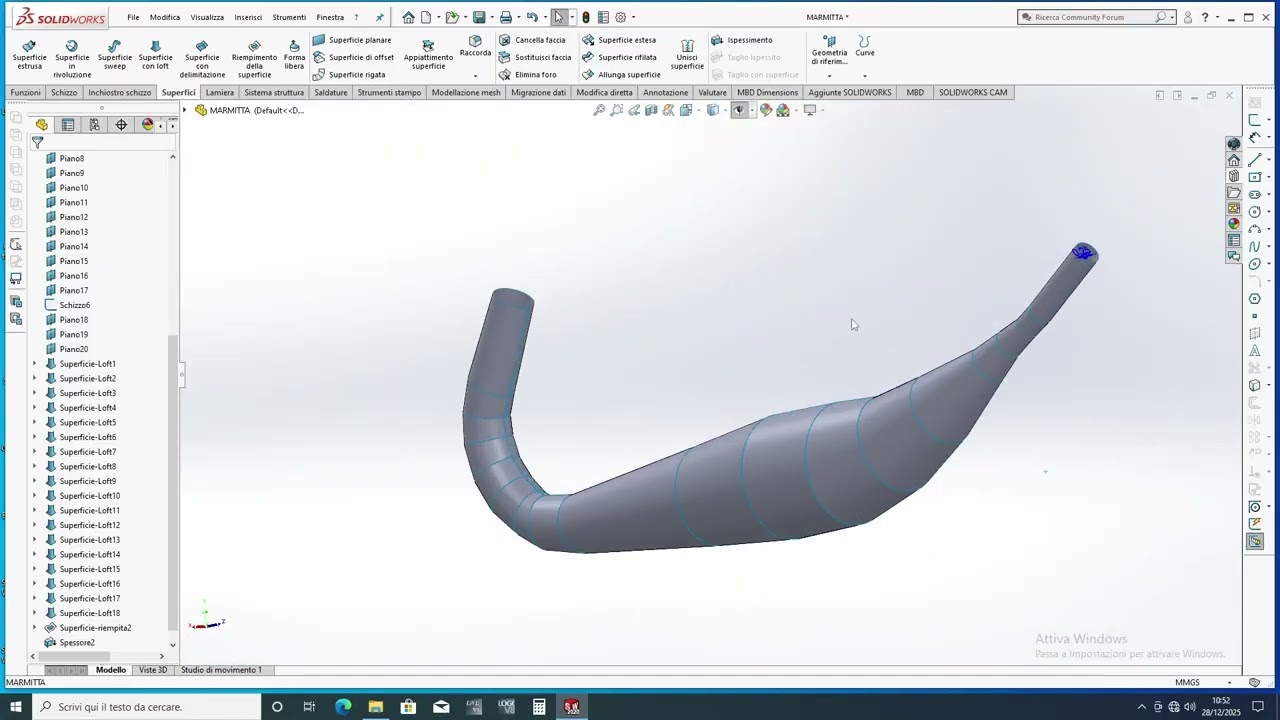Print using the printer toolbar icon
The width and height of the screenshot is (1280, 720).
point(505,17)
